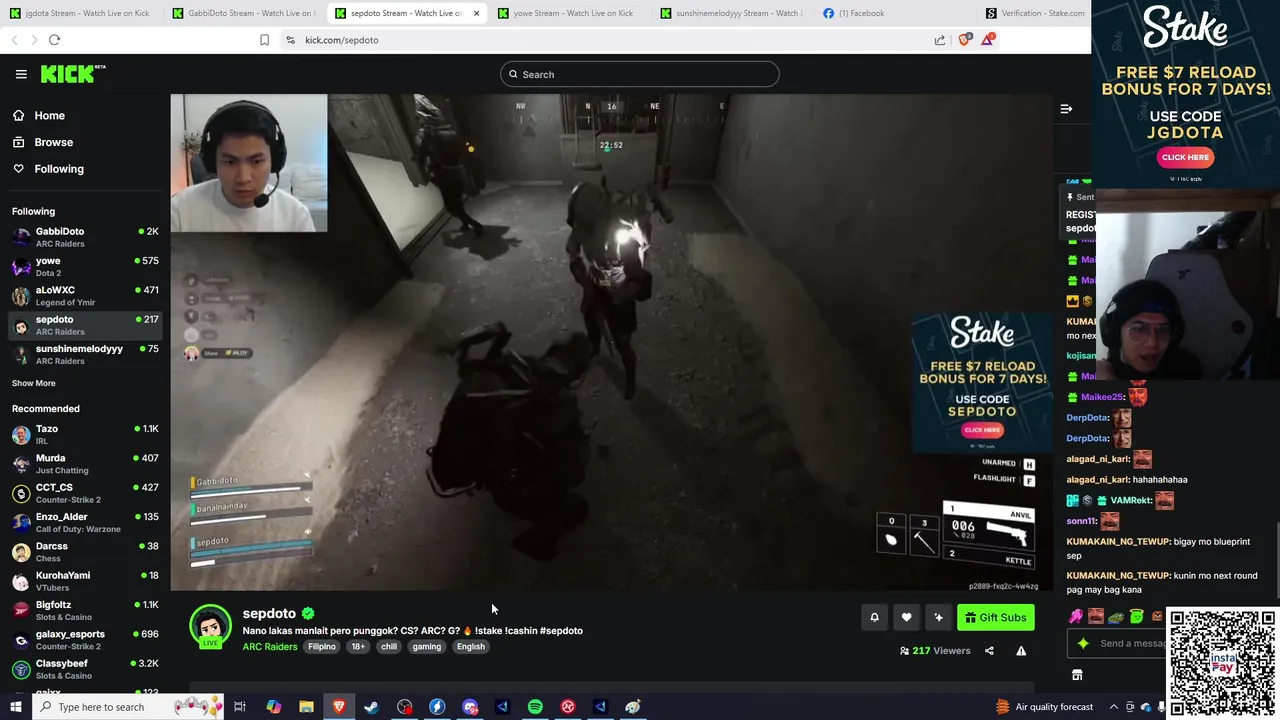Open Air quality forecast widget
1280x720 pixels.
(1044, 707)
